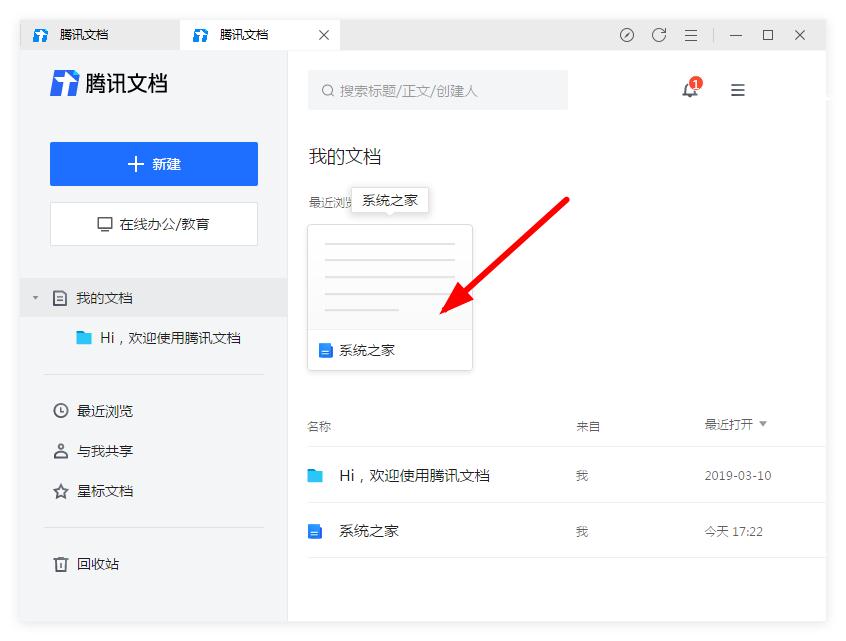Click the compass icon in the title bar

pyautogui.click(x=626, y=35)
